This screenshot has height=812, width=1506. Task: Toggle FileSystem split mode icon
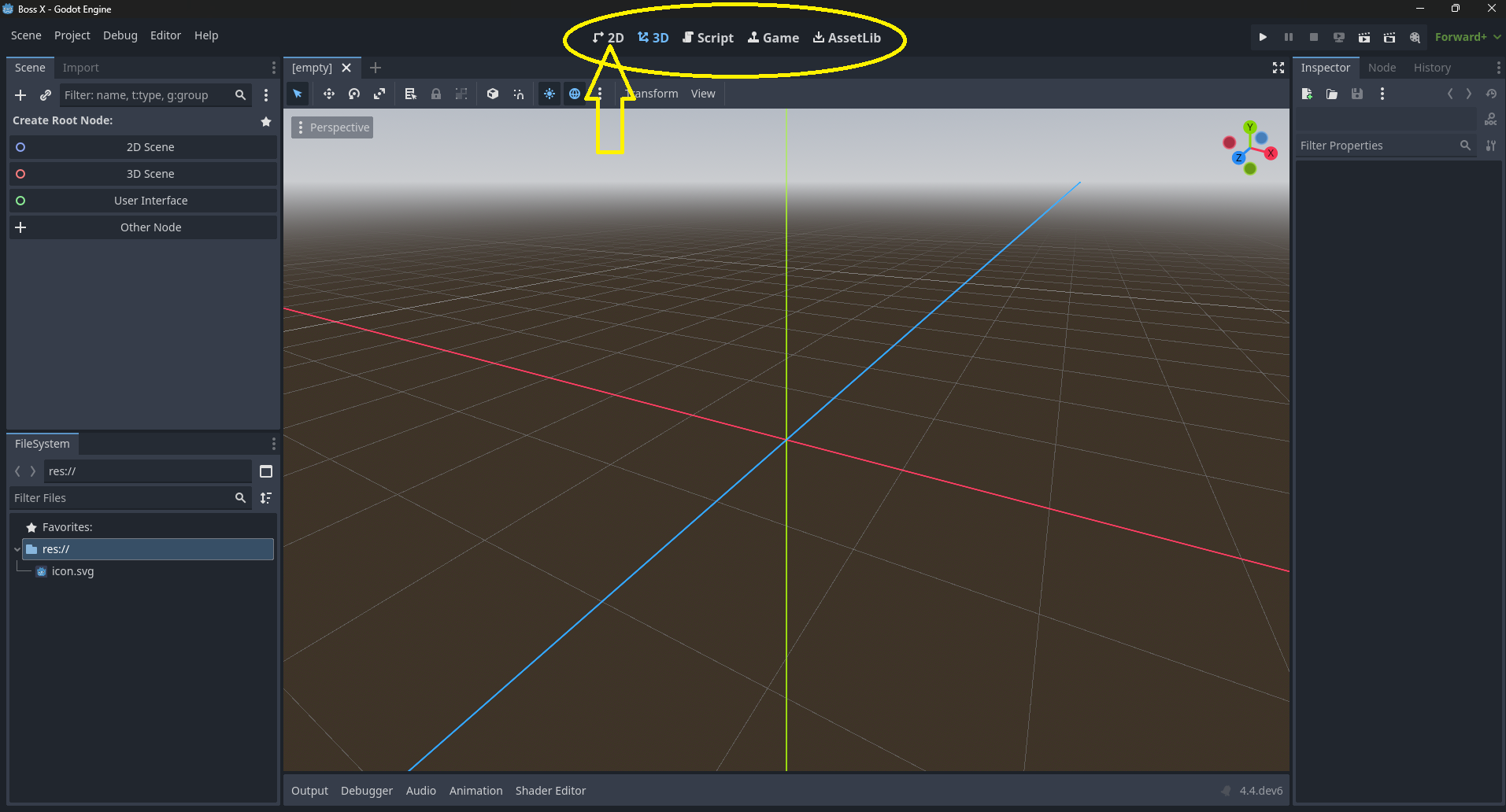266,471
